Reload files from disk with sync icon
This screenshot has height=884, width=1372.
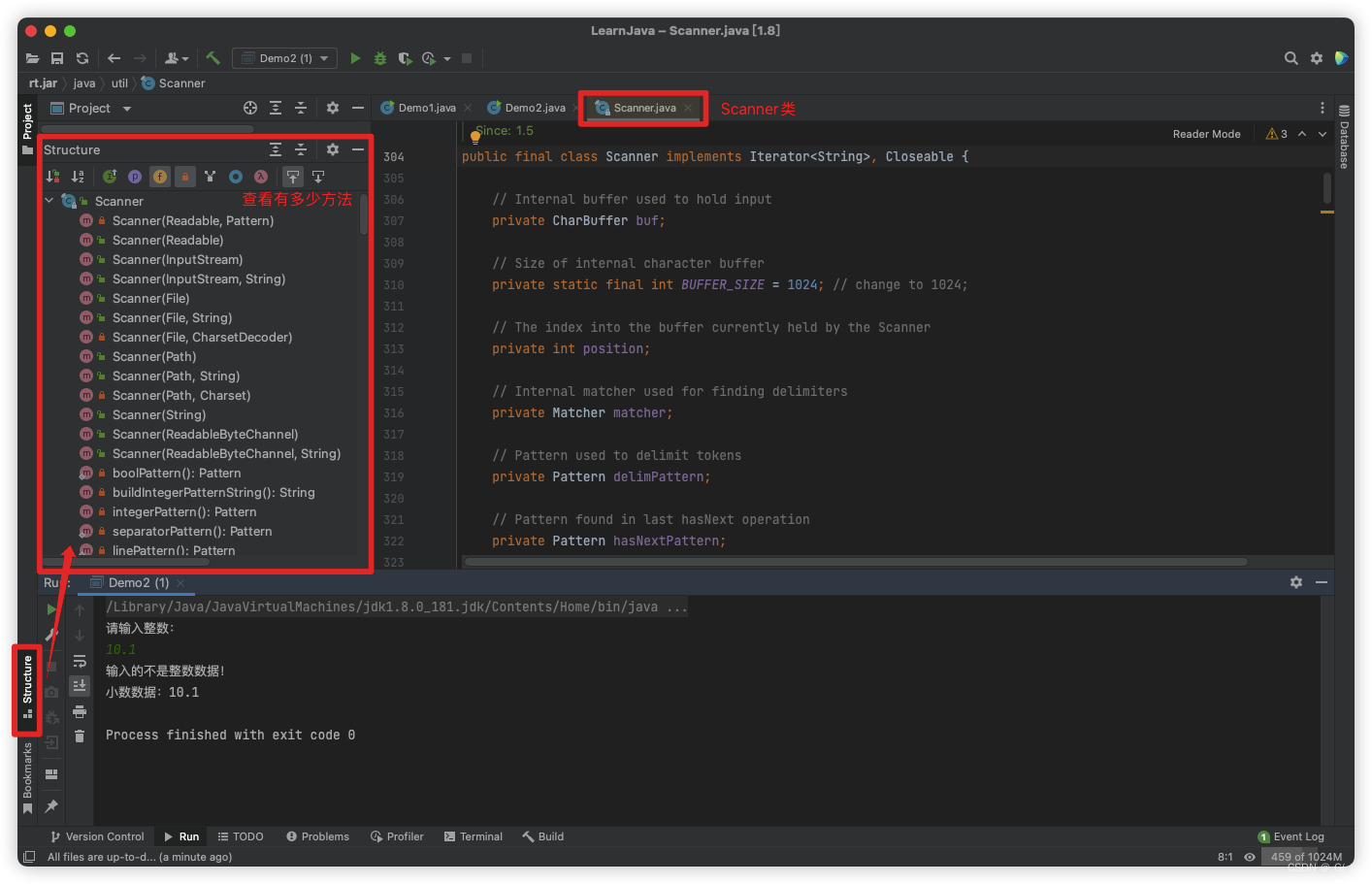click(82, 58)
